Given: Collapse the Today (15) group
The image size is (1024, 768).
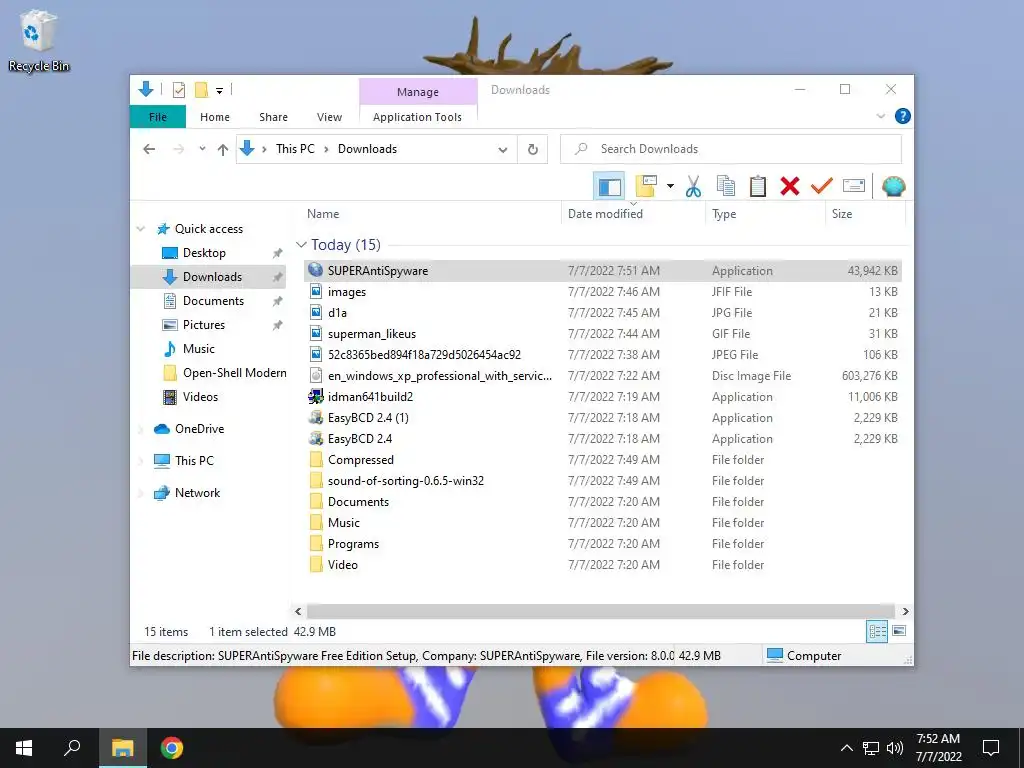Looking at the screenshot, I should [301, 245].
